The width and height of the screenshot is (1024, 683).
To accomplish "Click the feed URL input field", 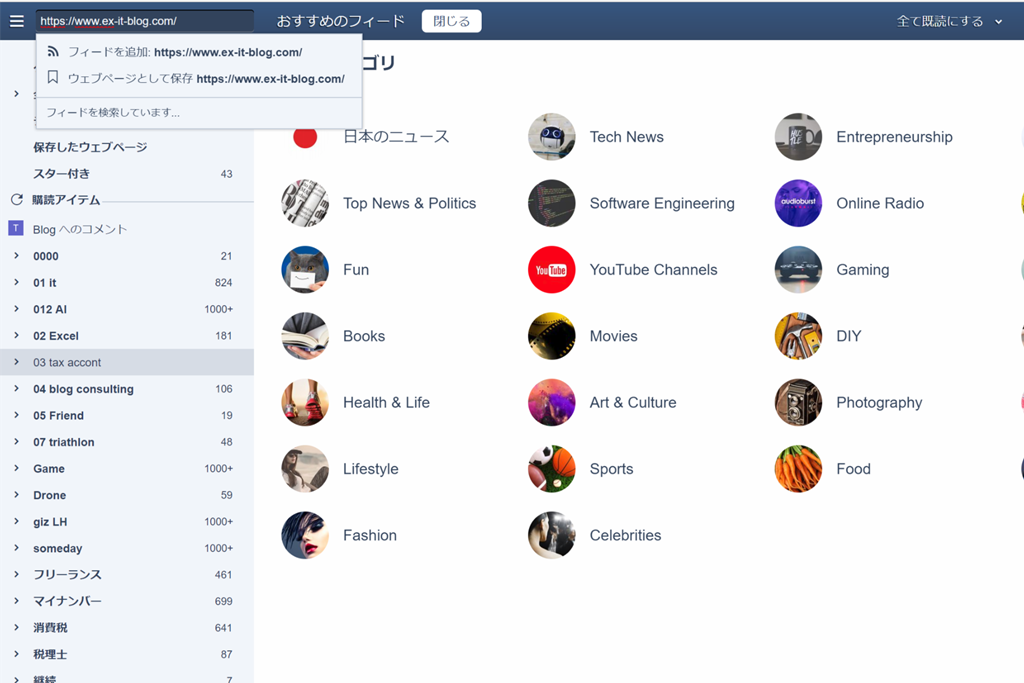I will [144, 21].
